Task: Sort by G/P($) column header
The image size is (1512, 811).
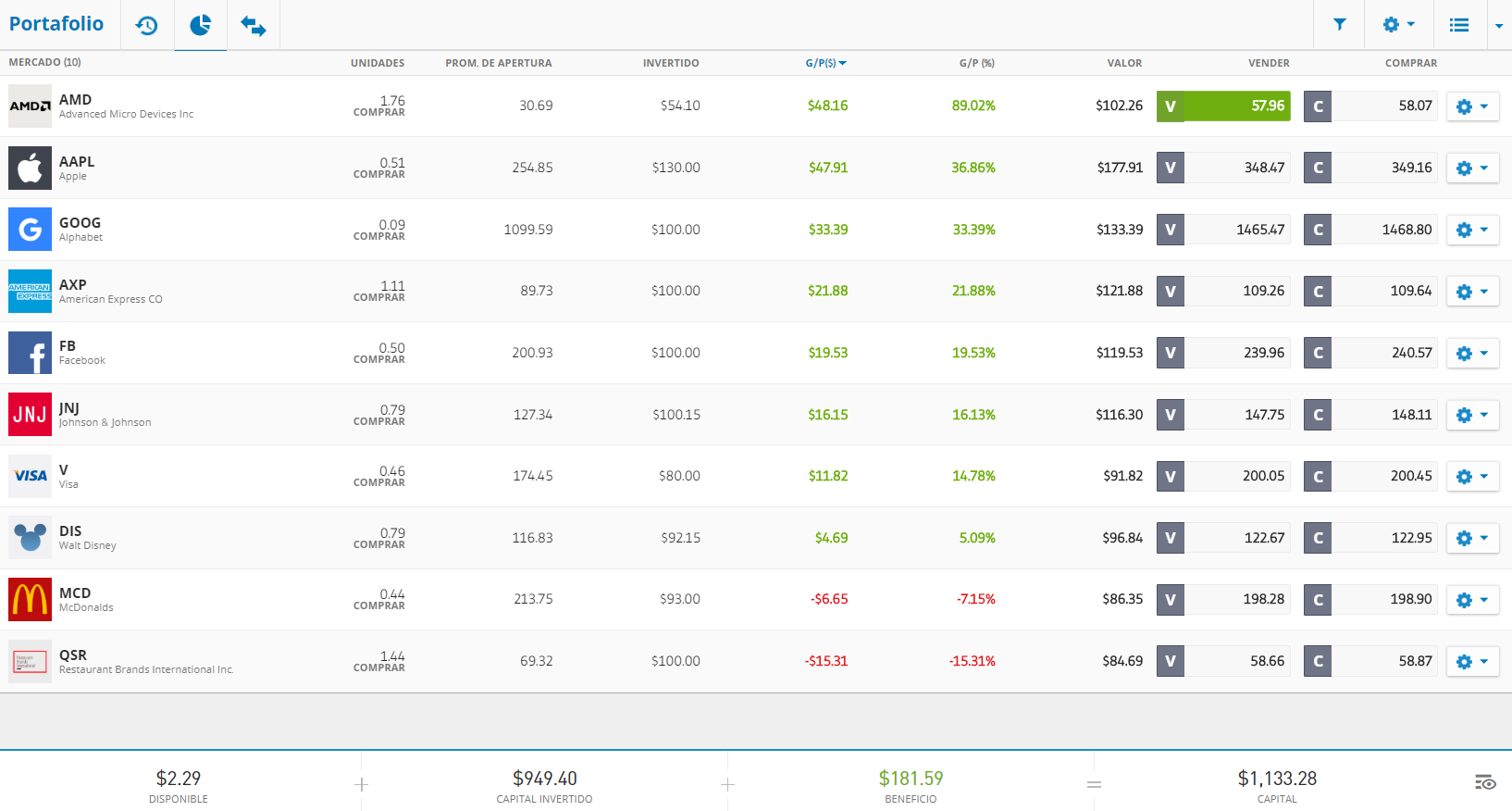Action: pyautogui.click(x=825, y=63)
